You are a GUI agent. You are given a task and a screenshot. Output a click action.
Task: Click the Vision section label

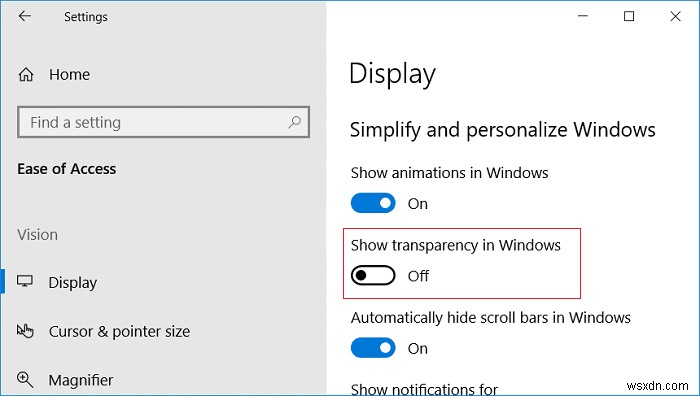tap(38, 235)
